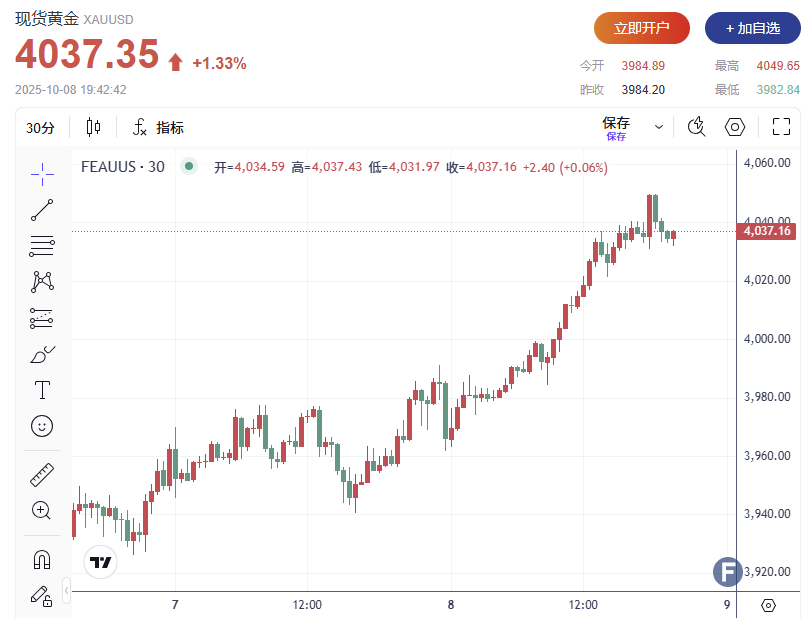Toggle magnet mode for drawings
This screenshot has height=618, width=806.
[x=42, y=559]
